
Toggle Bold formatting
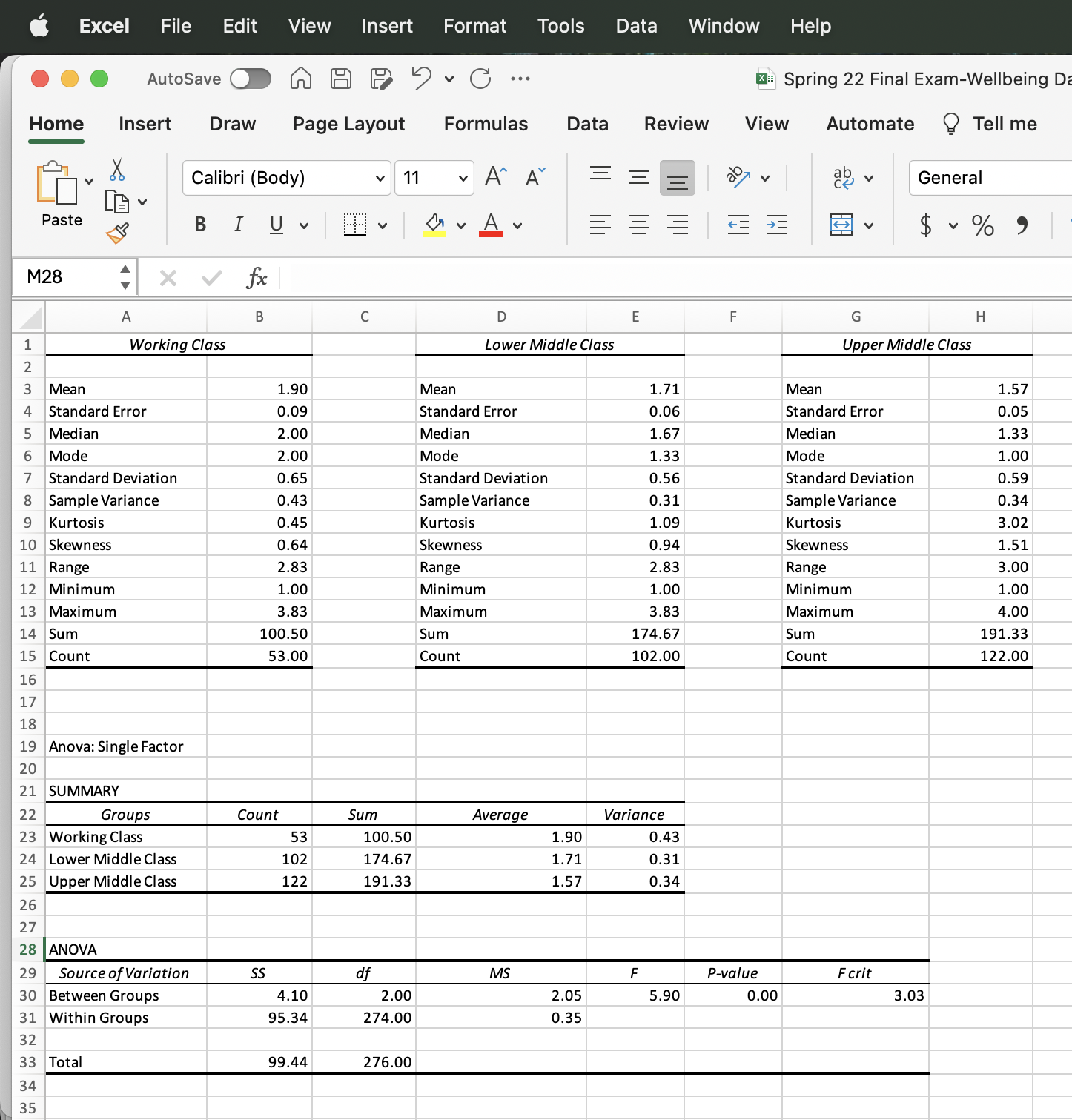coord(200,225)
